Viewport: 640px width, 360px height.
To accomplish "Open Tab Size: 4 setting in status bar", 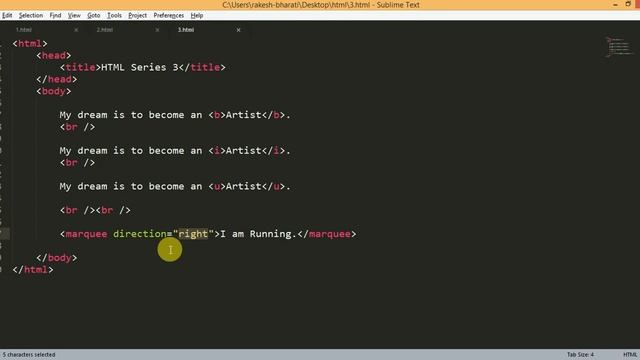I will pyautogui.click(x=580, y=355).
